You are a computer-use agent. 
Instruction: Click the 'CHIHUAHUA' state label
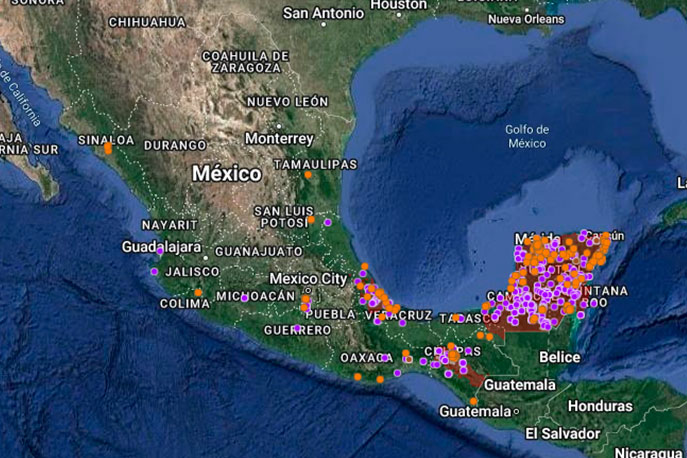coord(147,22)
